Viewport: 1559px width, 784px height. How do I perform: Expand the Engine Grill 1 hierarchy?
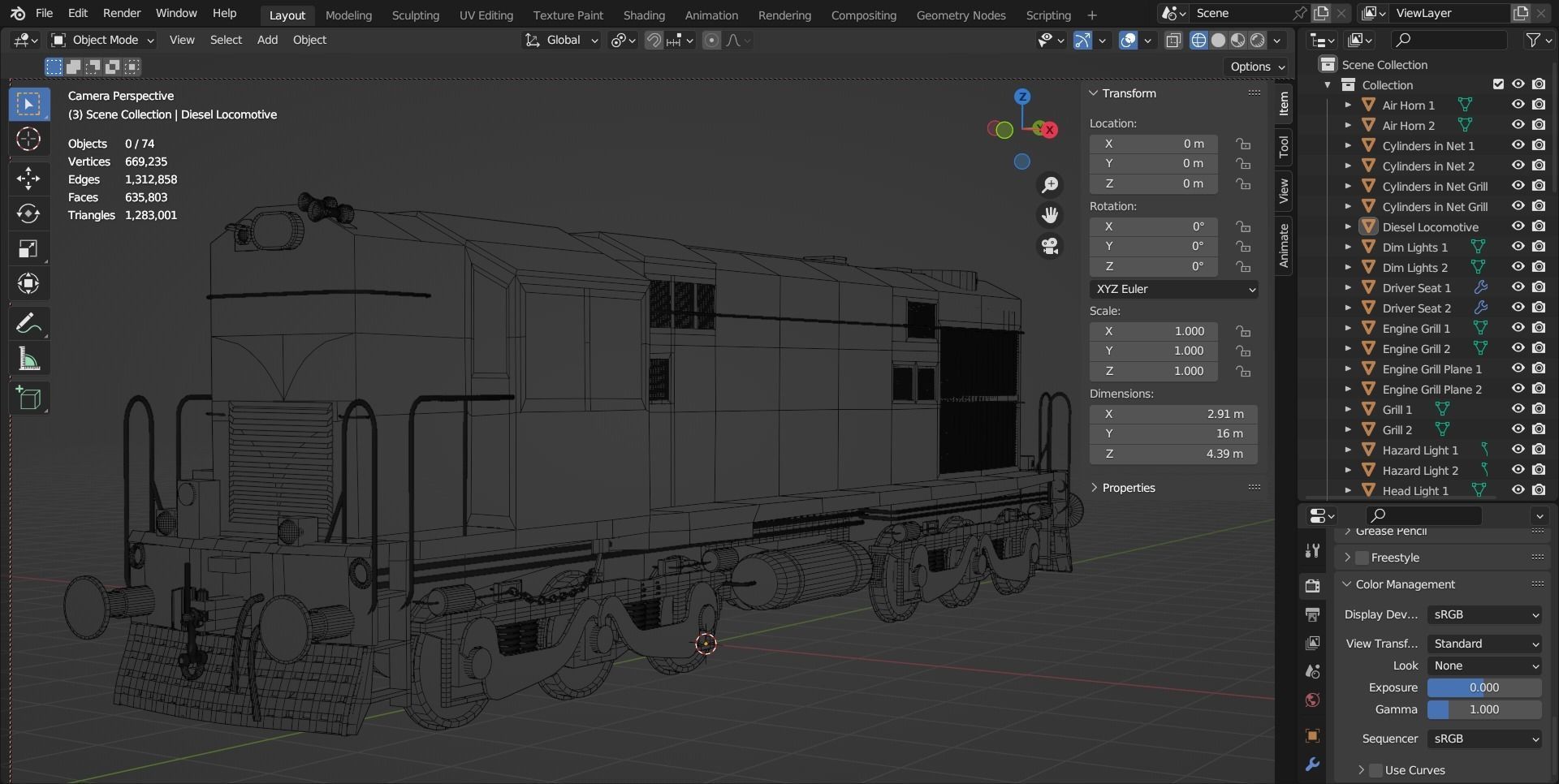click(x=1350, y=328)
